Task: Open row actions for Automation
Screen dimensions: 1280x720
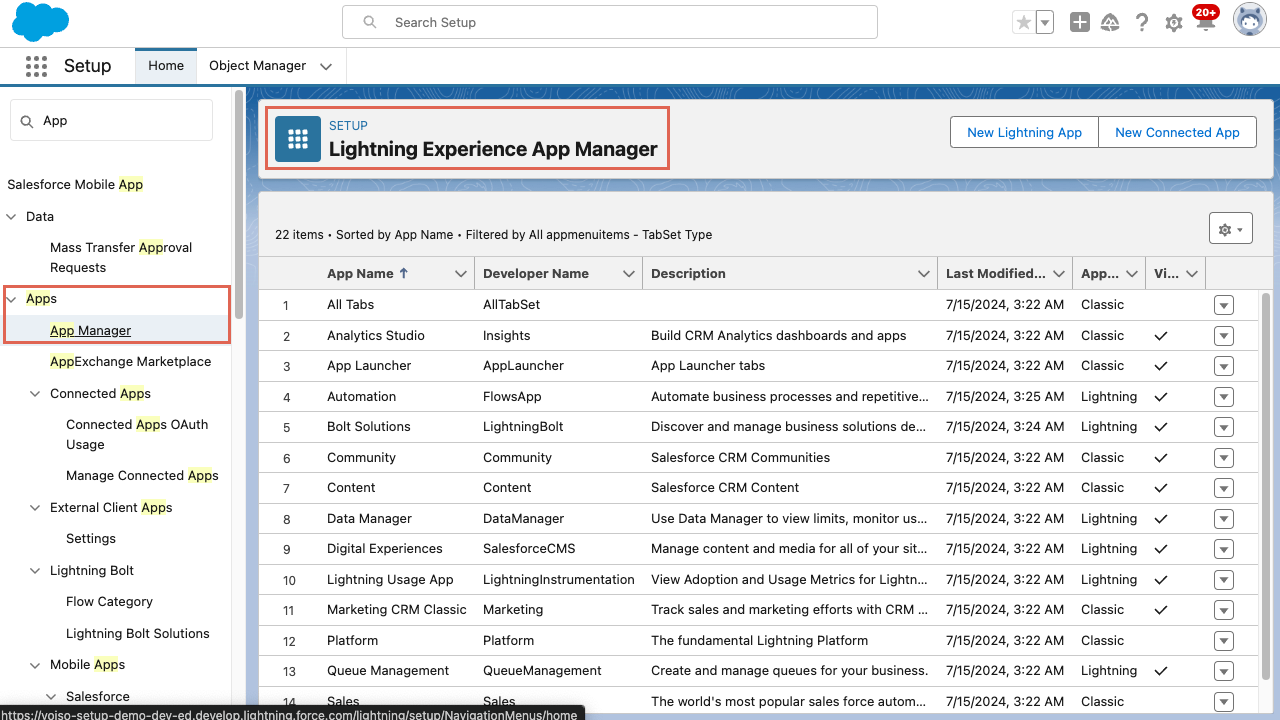Action: (1224, 397)
